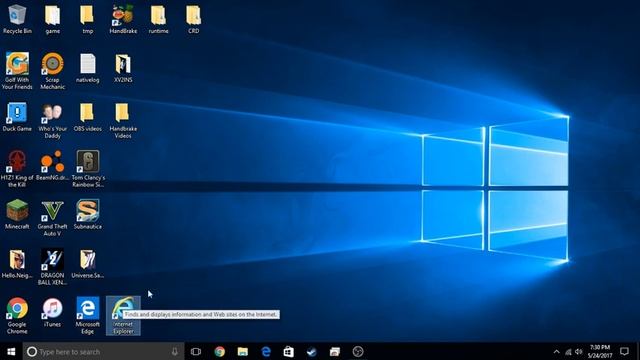640x360 pixels.
Task: Select the Scrap Mechanic icon
Action: (x=52, y=71)
